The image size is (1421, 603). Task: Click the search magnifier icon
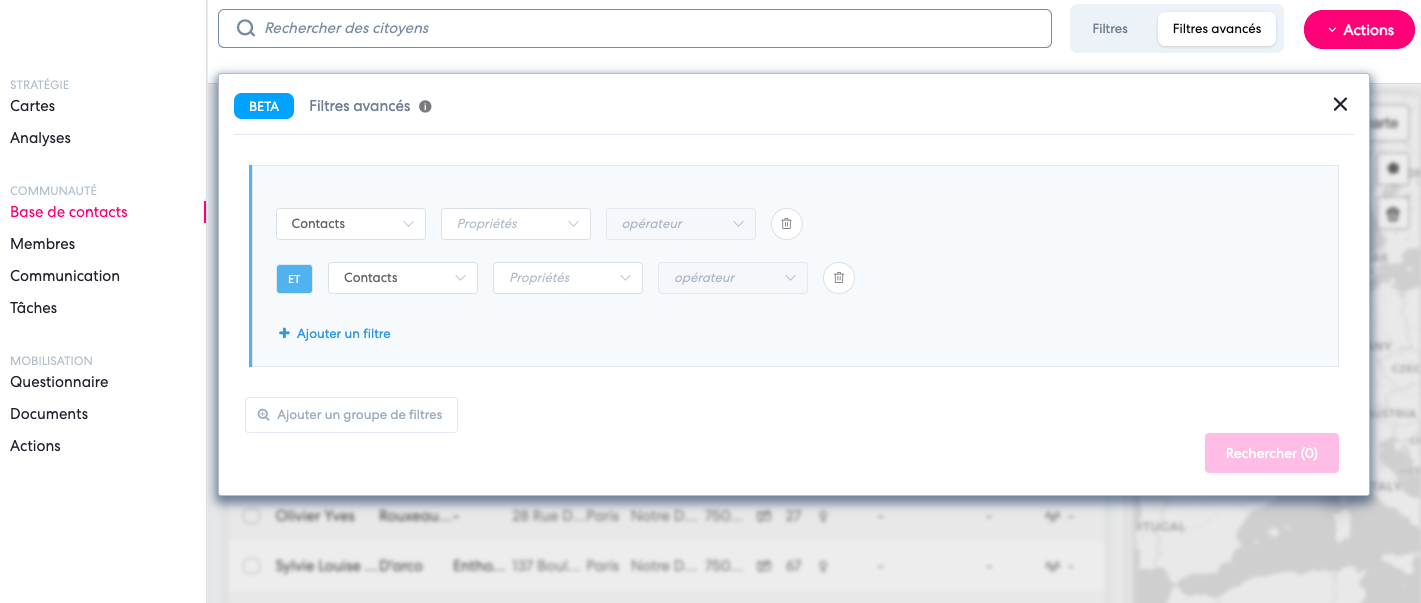[x=246, y=28]
